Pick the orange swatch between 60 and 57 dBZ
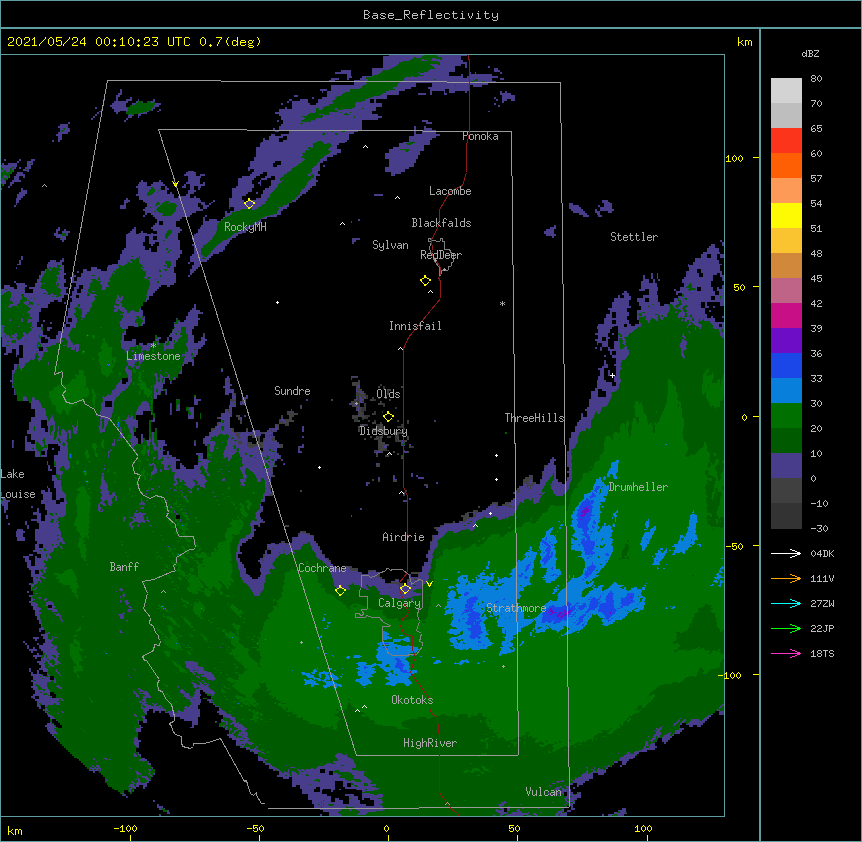 click(786, 166)
